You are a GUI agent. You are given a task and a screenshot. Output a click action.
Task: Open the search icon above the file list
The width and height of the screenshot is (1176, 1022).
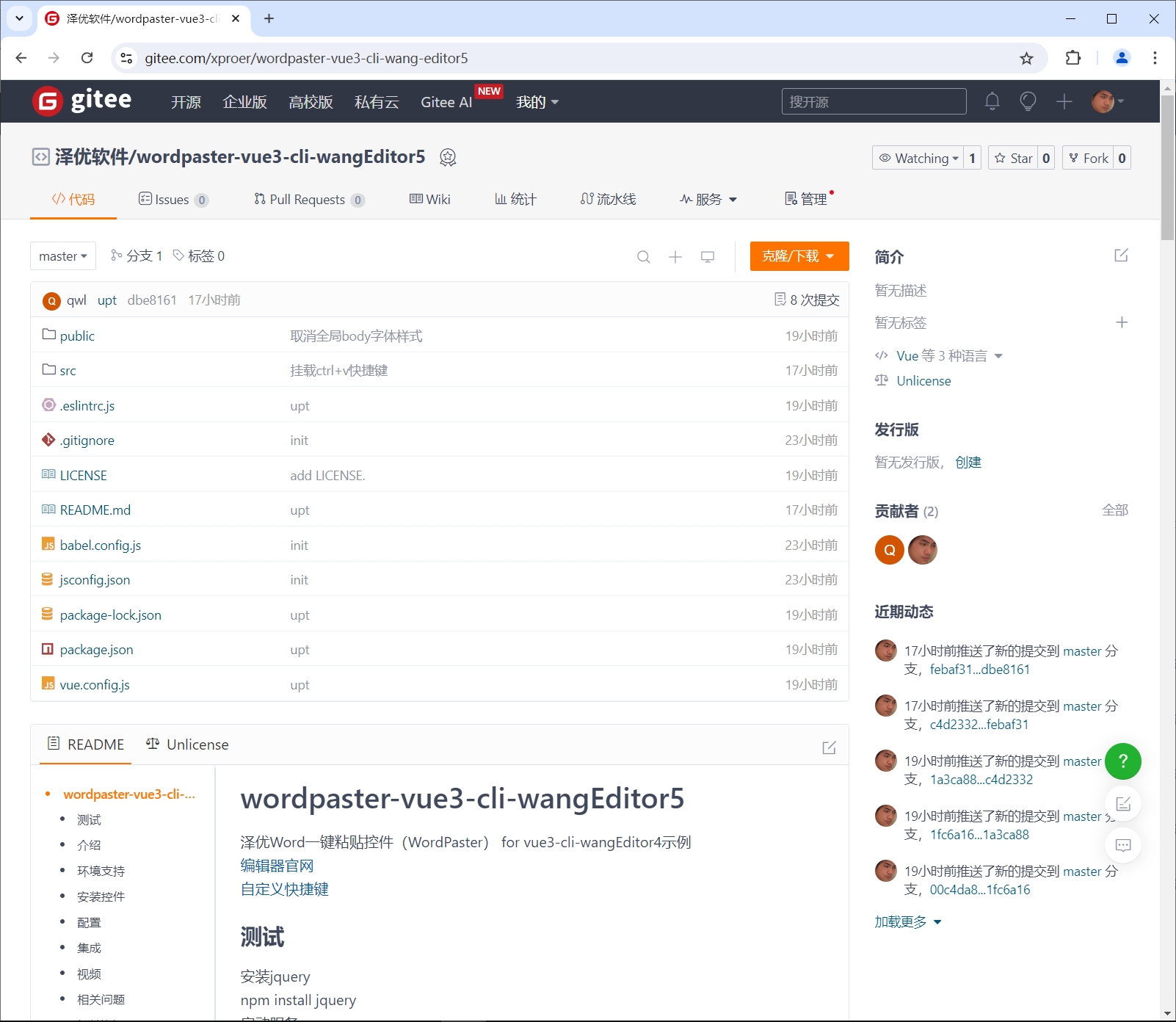click(x=644, y=256)
